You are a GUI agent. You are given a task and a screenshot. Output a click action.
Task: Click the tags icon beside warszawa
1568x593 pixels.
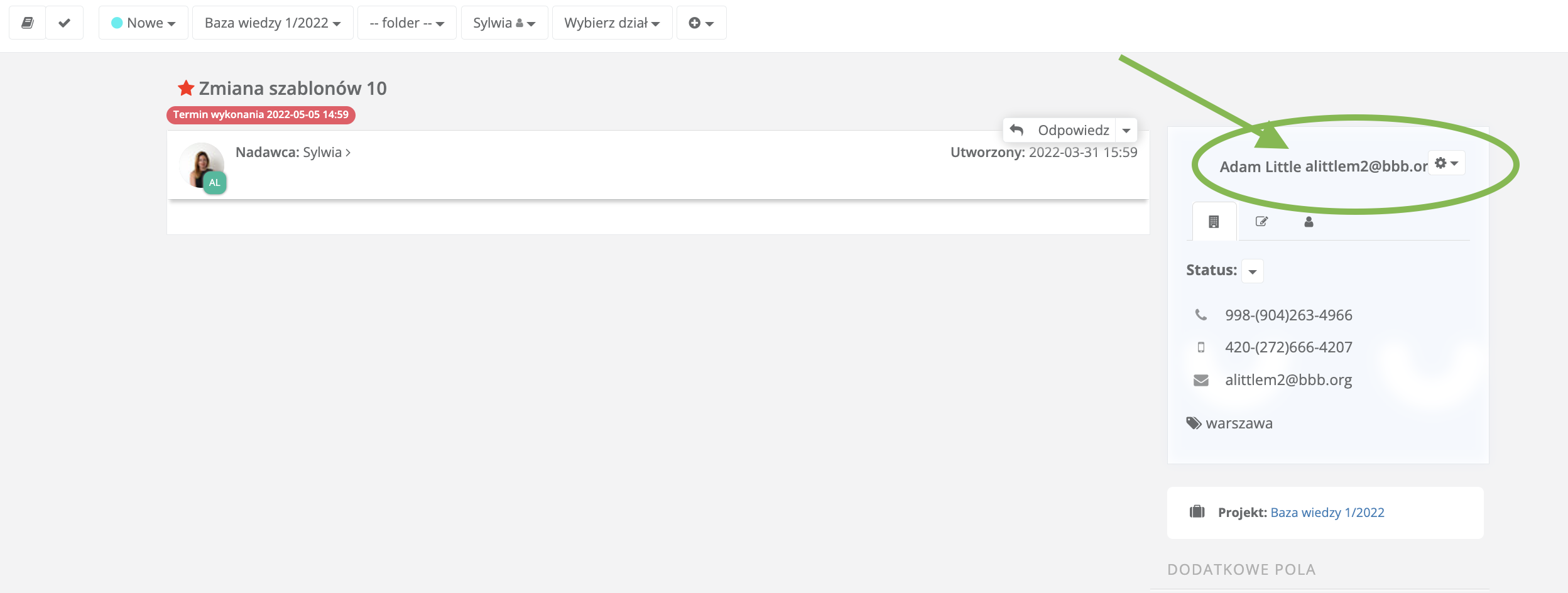coord(1194,423)
